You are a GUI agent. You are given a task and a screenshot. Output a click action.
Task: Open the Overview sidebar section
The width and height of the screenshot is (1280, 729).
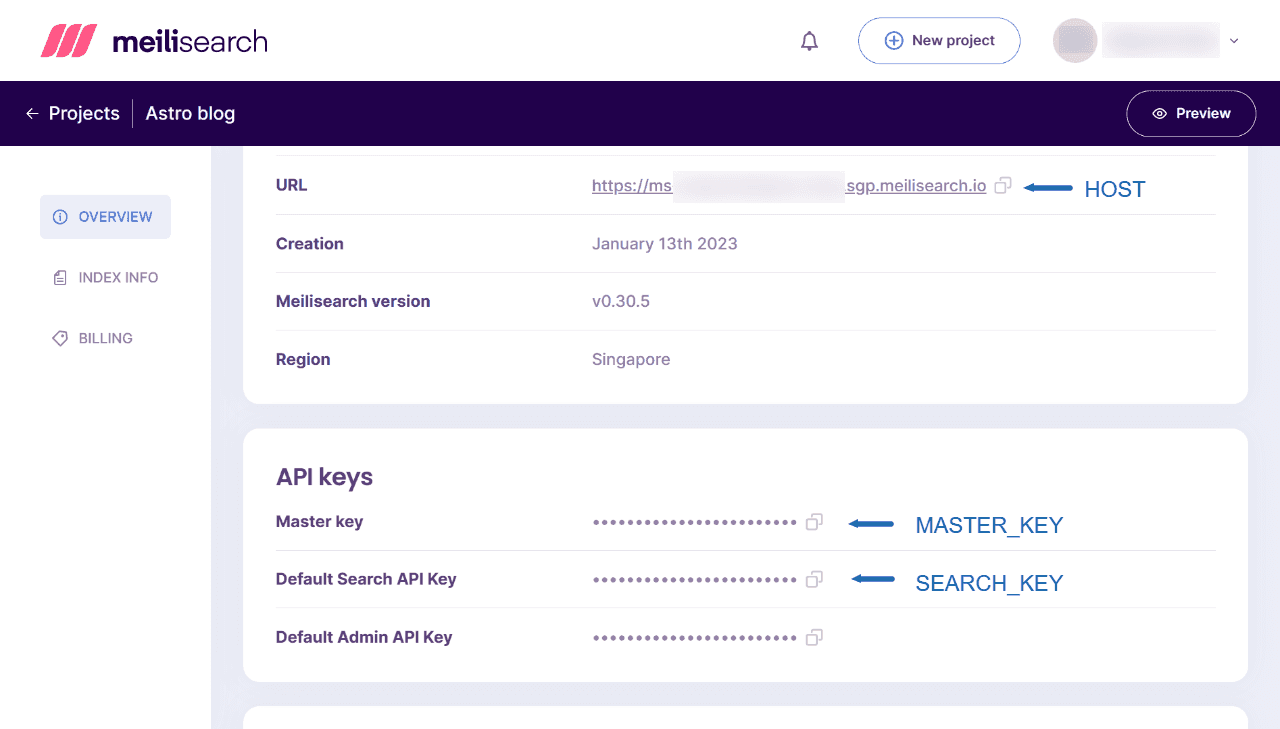click(x=105, y=216)
